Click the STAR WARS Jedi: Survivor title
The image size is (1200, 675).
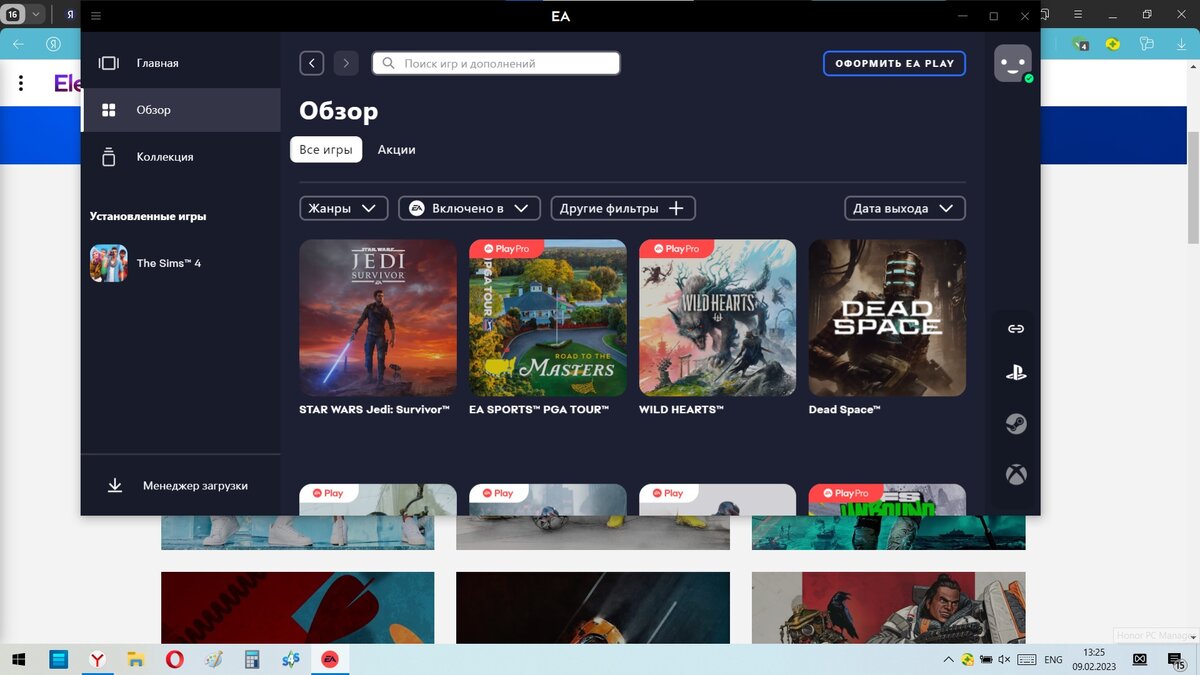tap(374, 409)
